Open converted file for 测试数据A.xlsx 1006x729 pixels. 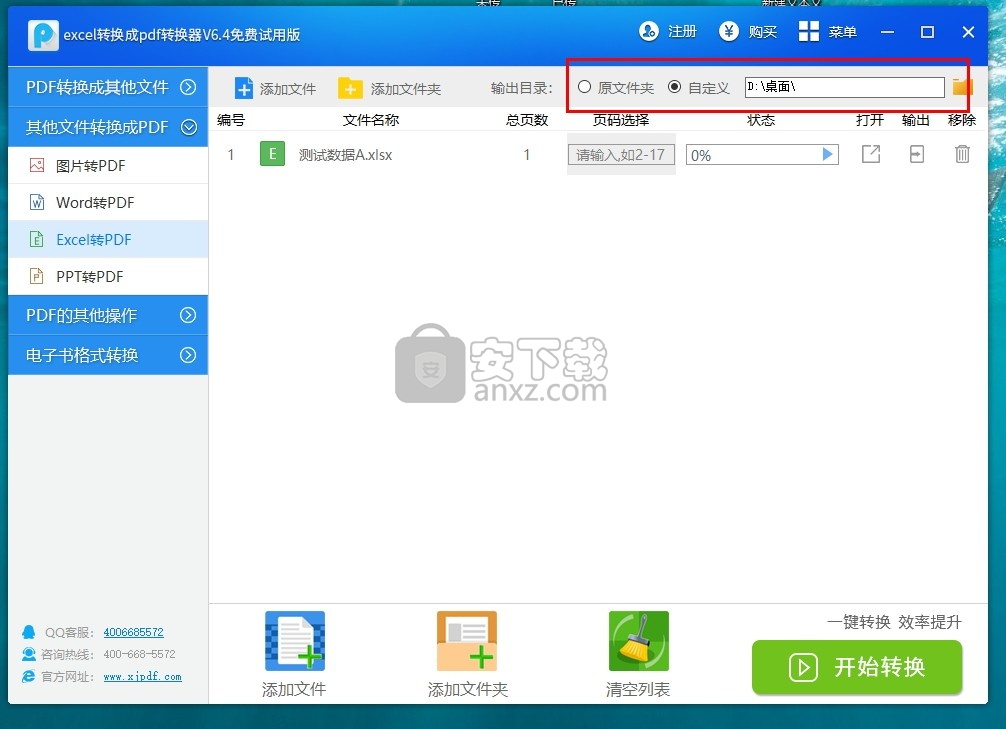click(871, 154)
